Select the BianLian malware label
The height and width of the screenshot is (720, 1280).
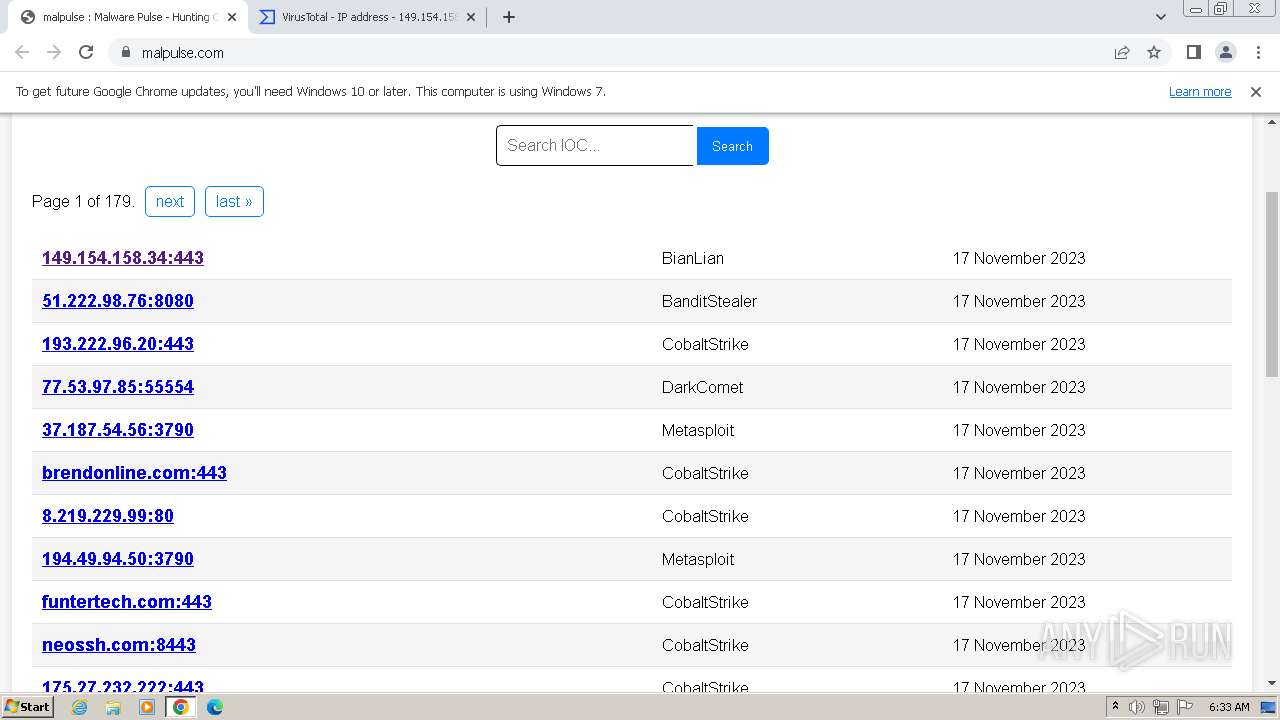coord(693,258)
